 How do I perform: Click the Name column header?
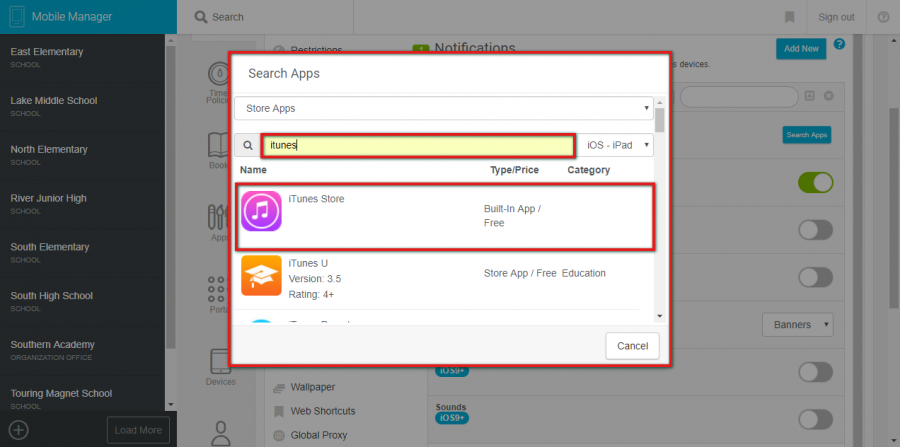[253, 170]
